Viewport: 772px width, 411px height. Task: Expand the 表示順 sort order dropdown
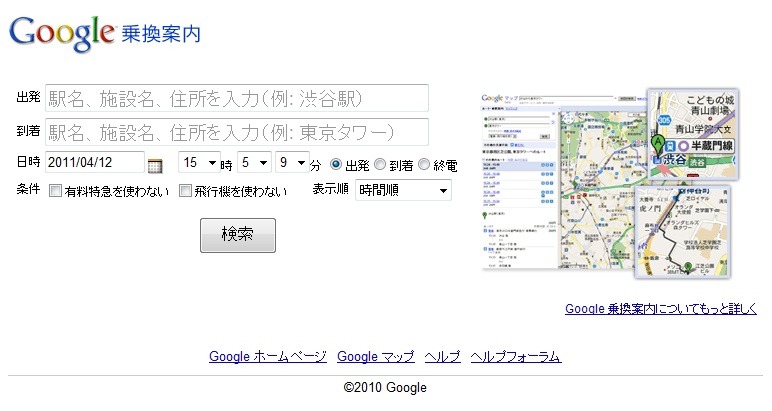coord(403,190)
